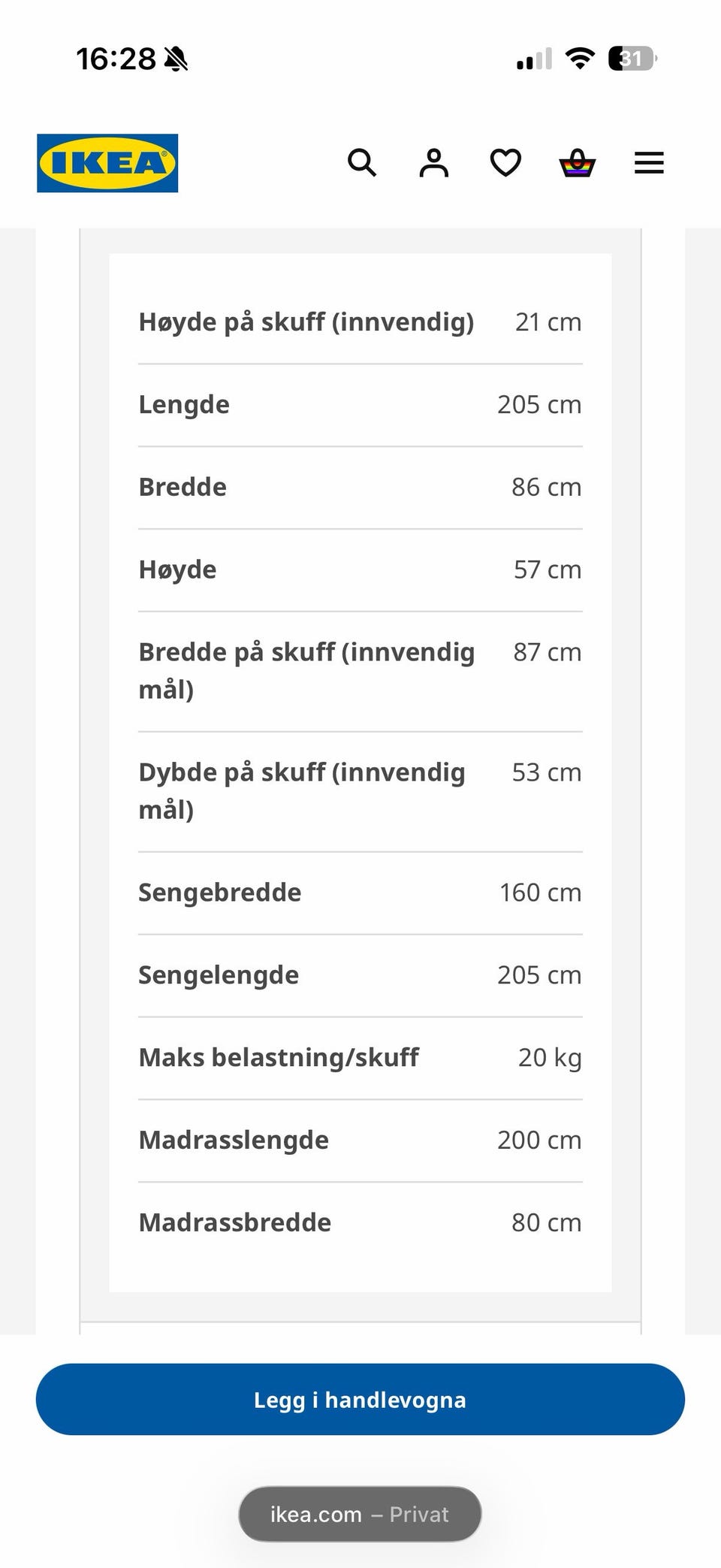
Task: Tap the Lengde 205 cm row
Action: 360,405
